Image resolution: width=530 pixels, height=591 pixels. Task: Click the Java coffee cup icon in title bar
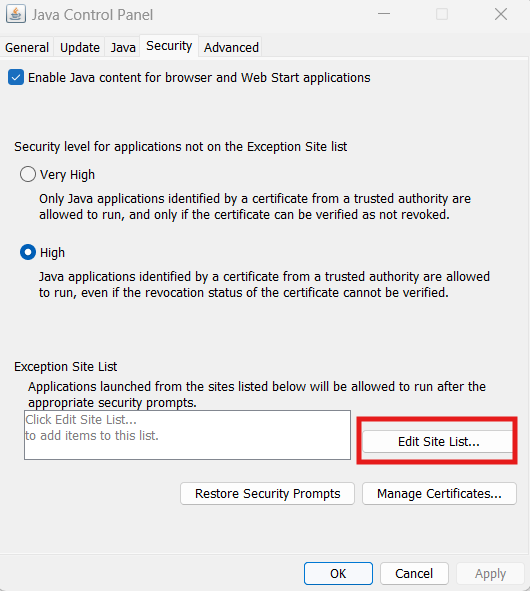(16, 14)
